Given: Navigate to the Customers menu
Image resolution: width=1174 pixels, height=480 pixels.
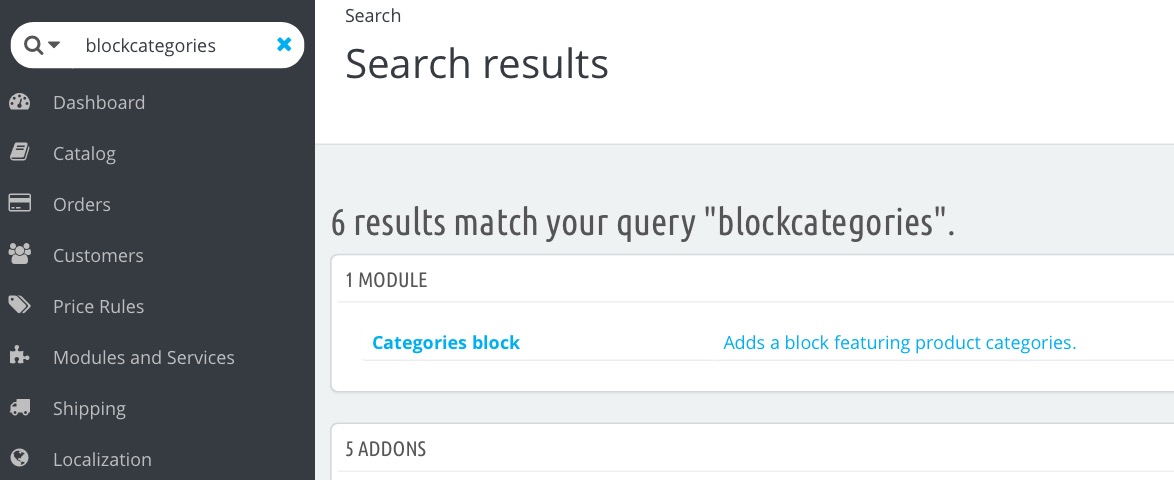Looking at the screenshot, I should click(98, 255).
